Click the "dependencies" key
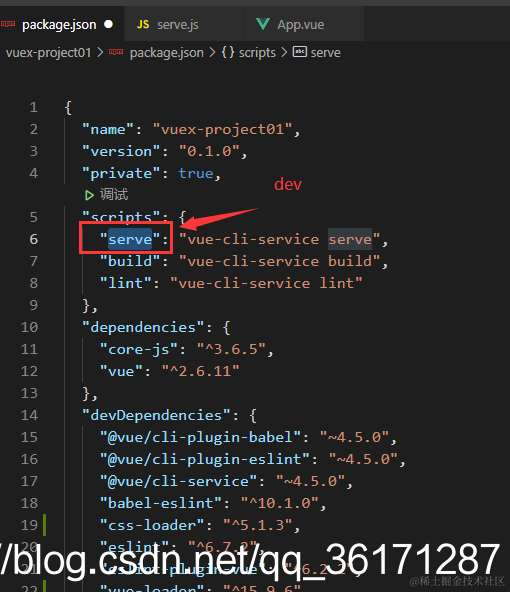 pyautogui.click(x=143, y=327)
